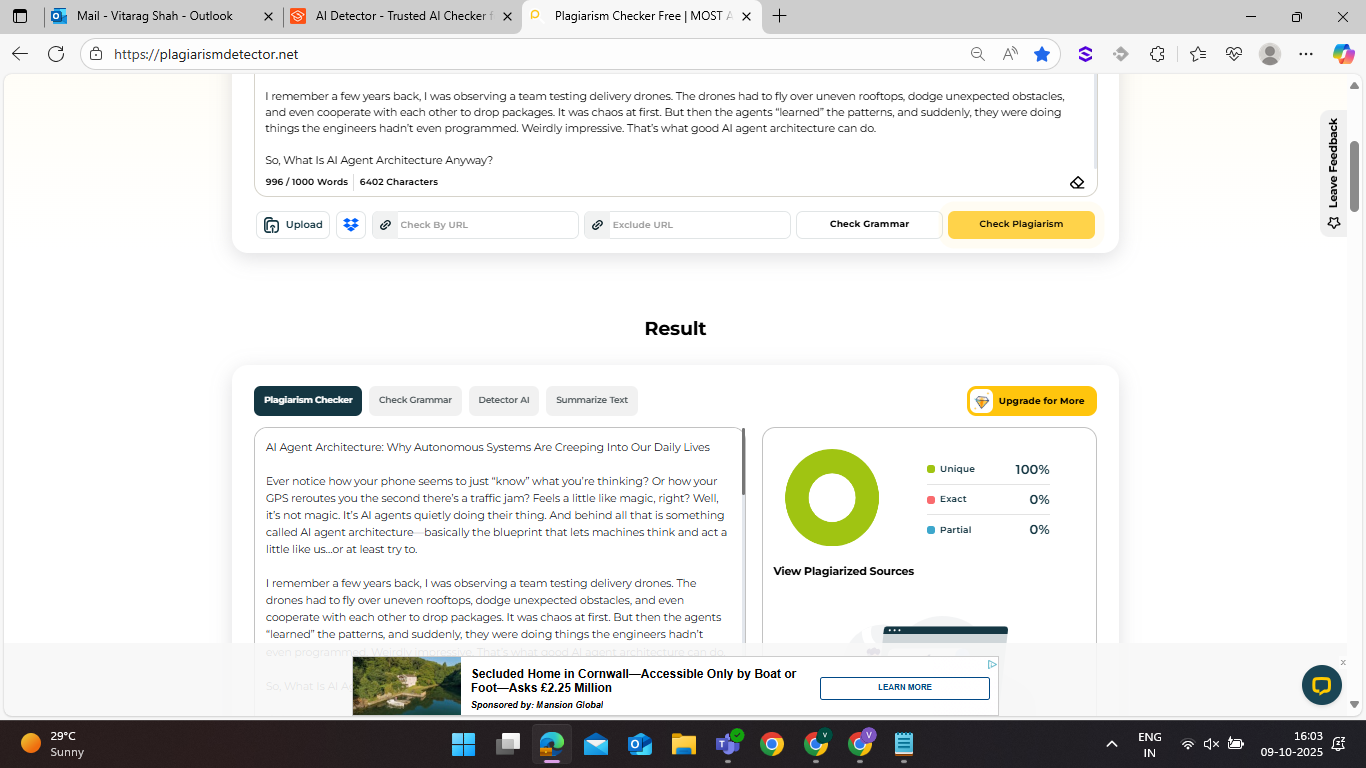Open browser extensions puzzle icon
1366x768 pixels.
tap(1157, 54)
